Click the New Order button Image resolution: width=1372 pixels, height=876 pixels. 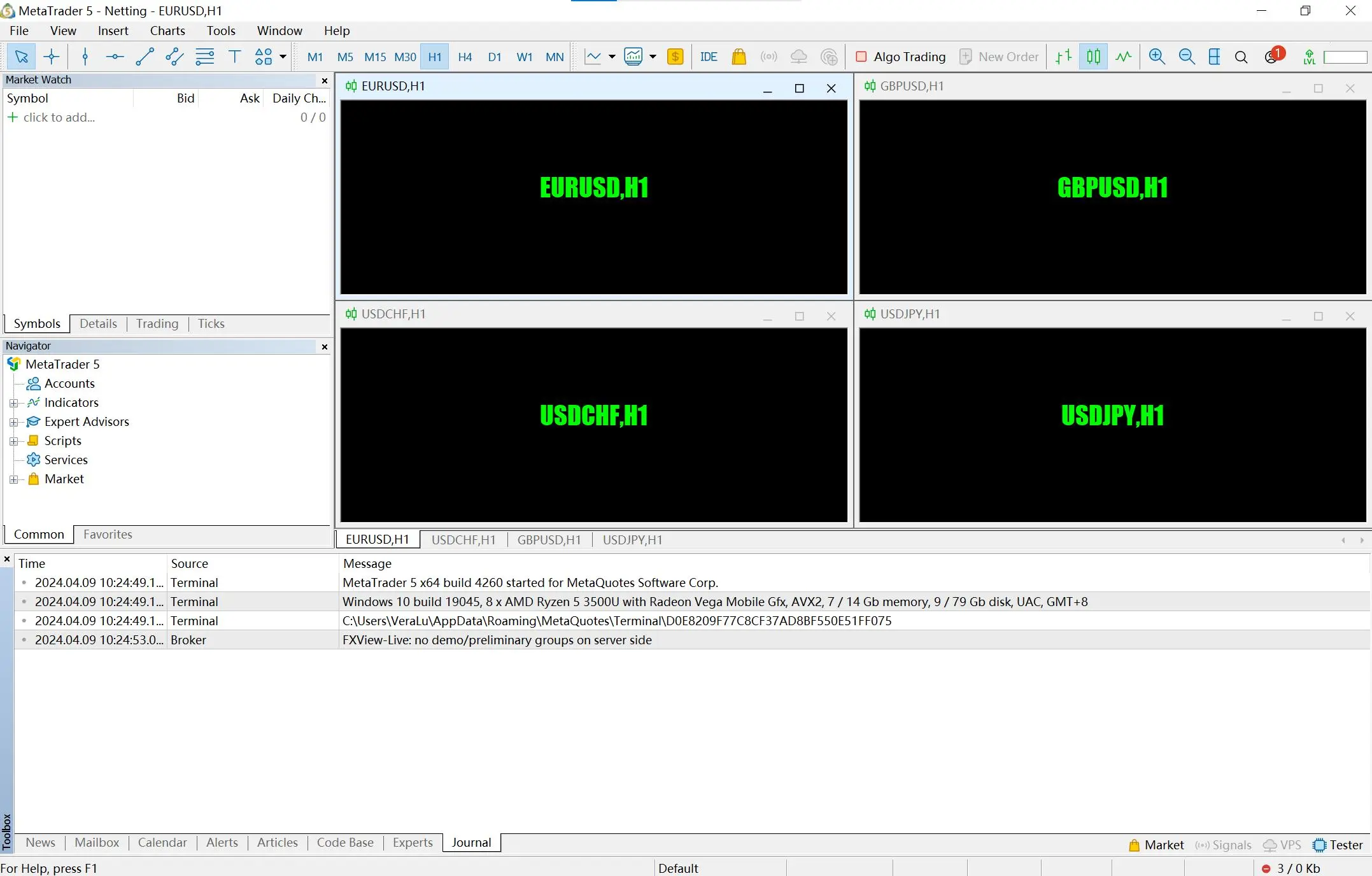(x=999, y=57)
